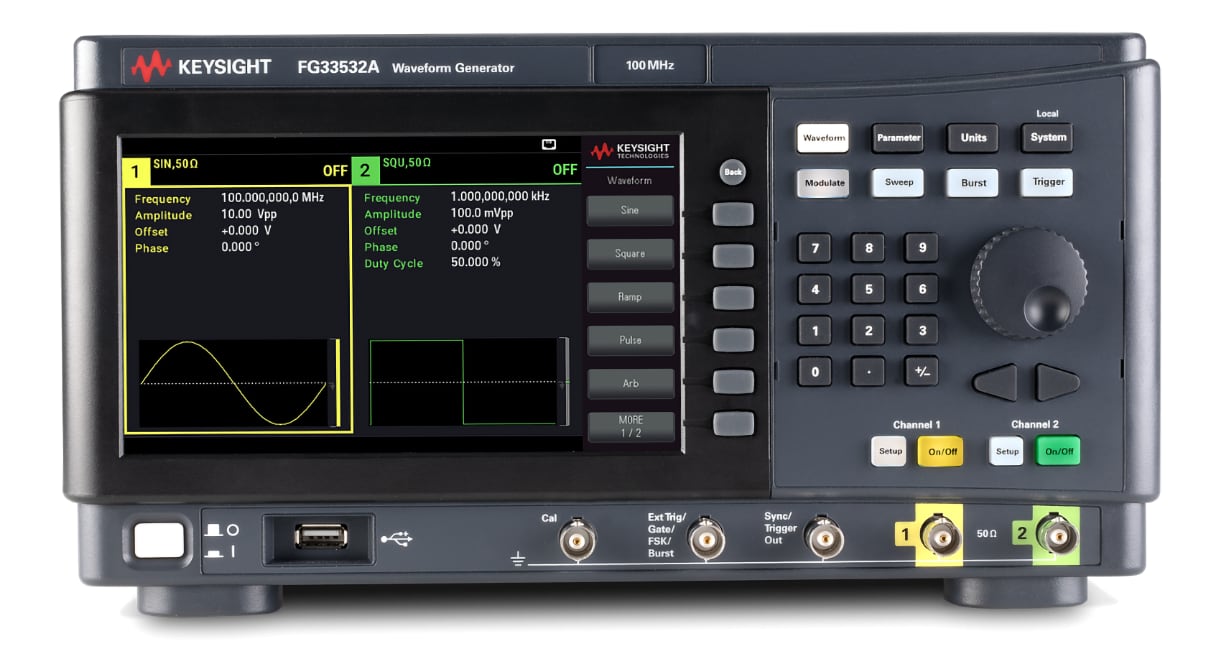Push the softkey beside Sine

733,214
